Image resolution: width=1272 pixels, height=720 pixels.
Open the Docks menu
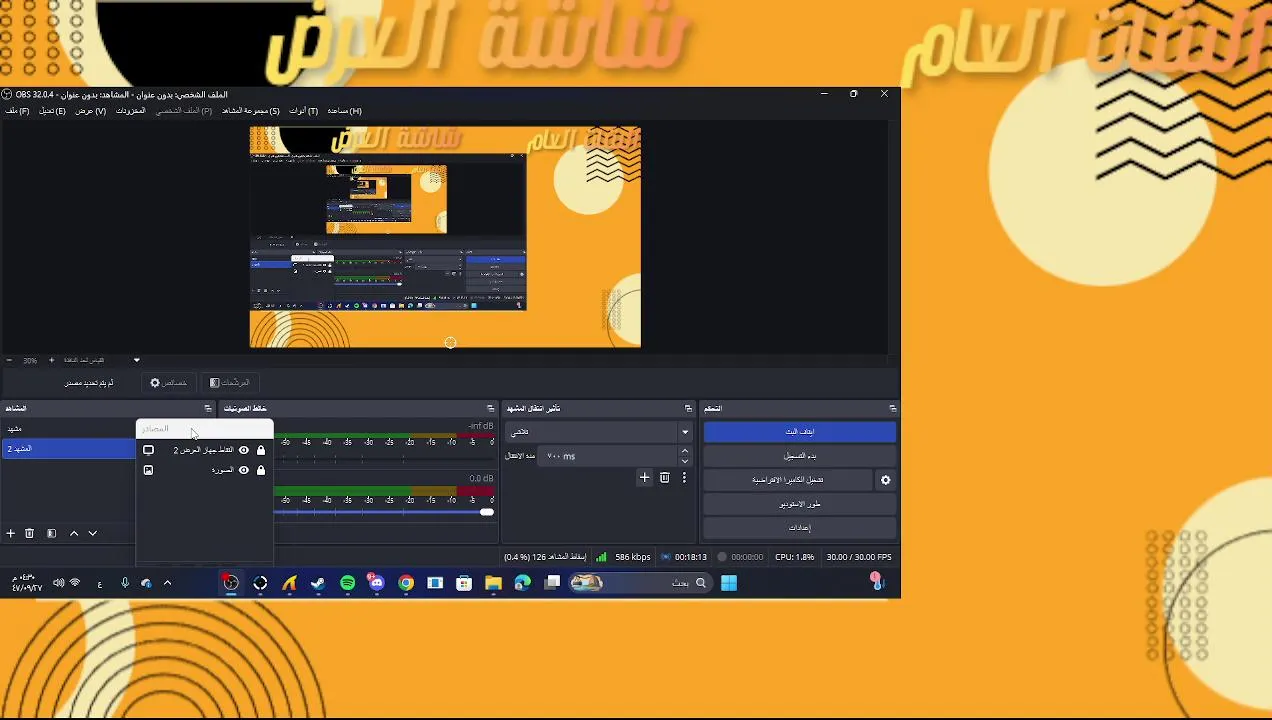tap(131, 111)
